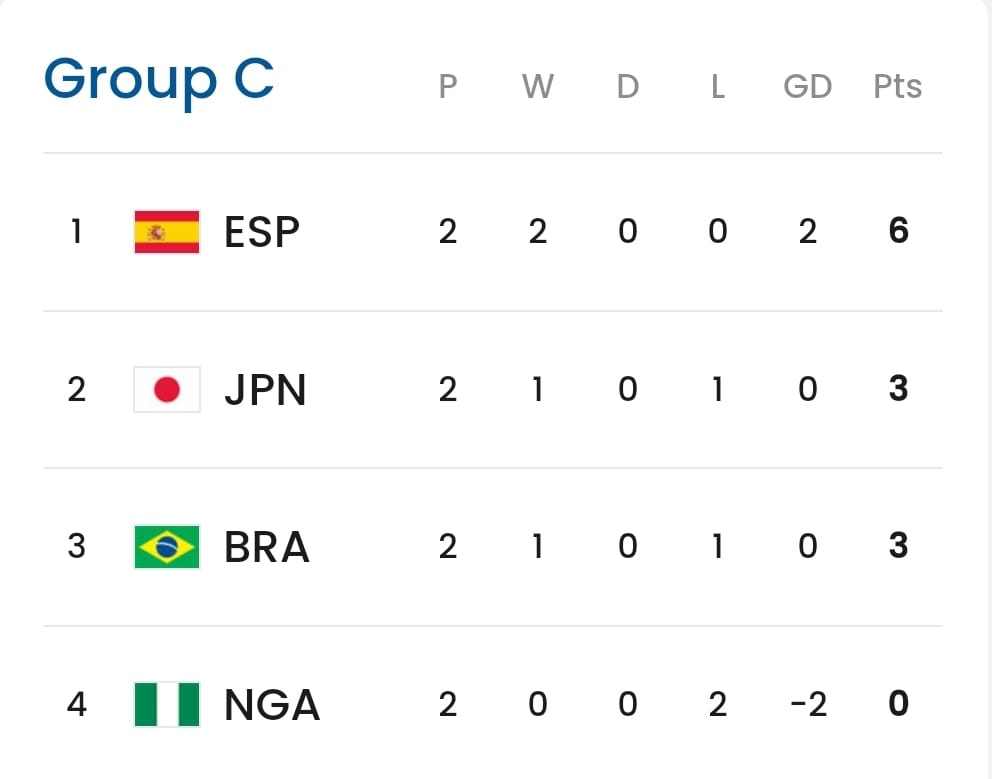Select the JPN team name
Screen dimensions: 992x779
(x=265, y=389)
